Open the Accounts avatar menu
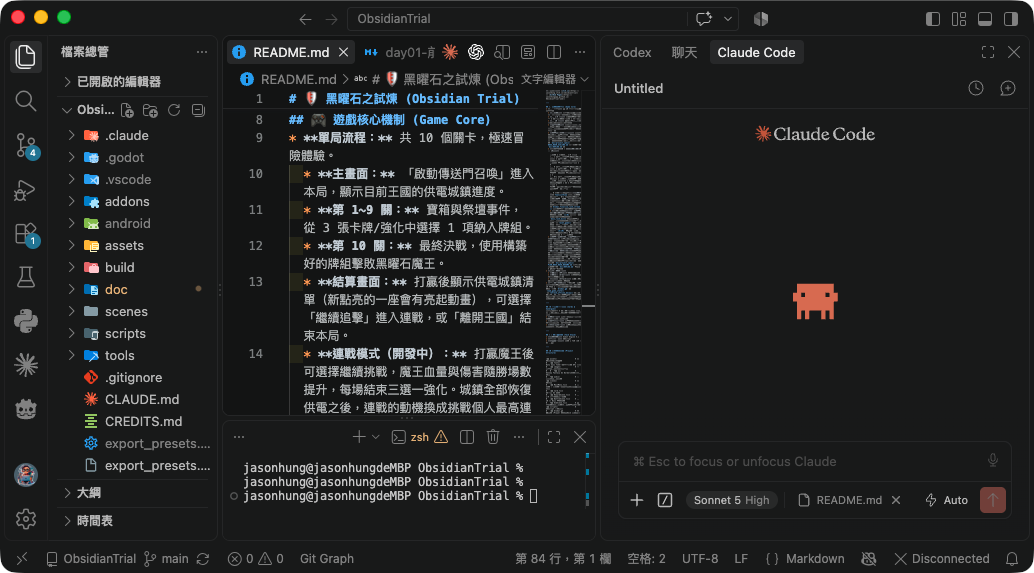The image size is (1034, 573). 26,475
